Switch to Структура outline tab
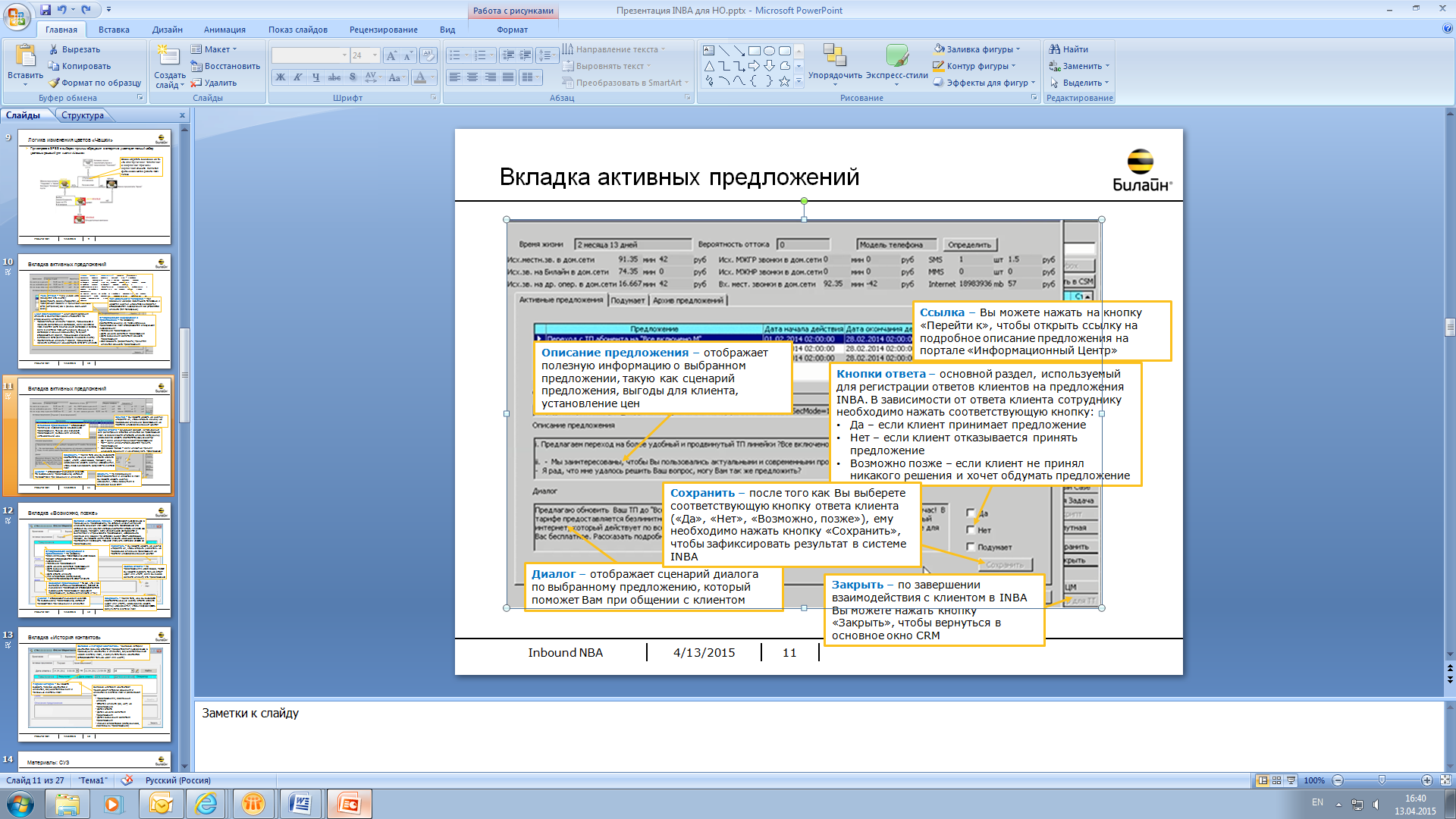 coord(83,115)
